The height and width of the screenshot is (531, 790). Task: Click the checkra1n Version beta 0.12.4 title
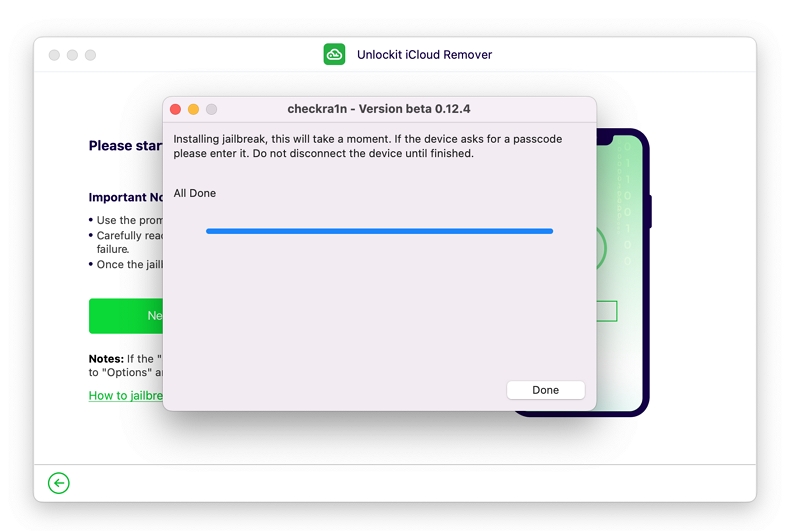click(x=379, y=109)
